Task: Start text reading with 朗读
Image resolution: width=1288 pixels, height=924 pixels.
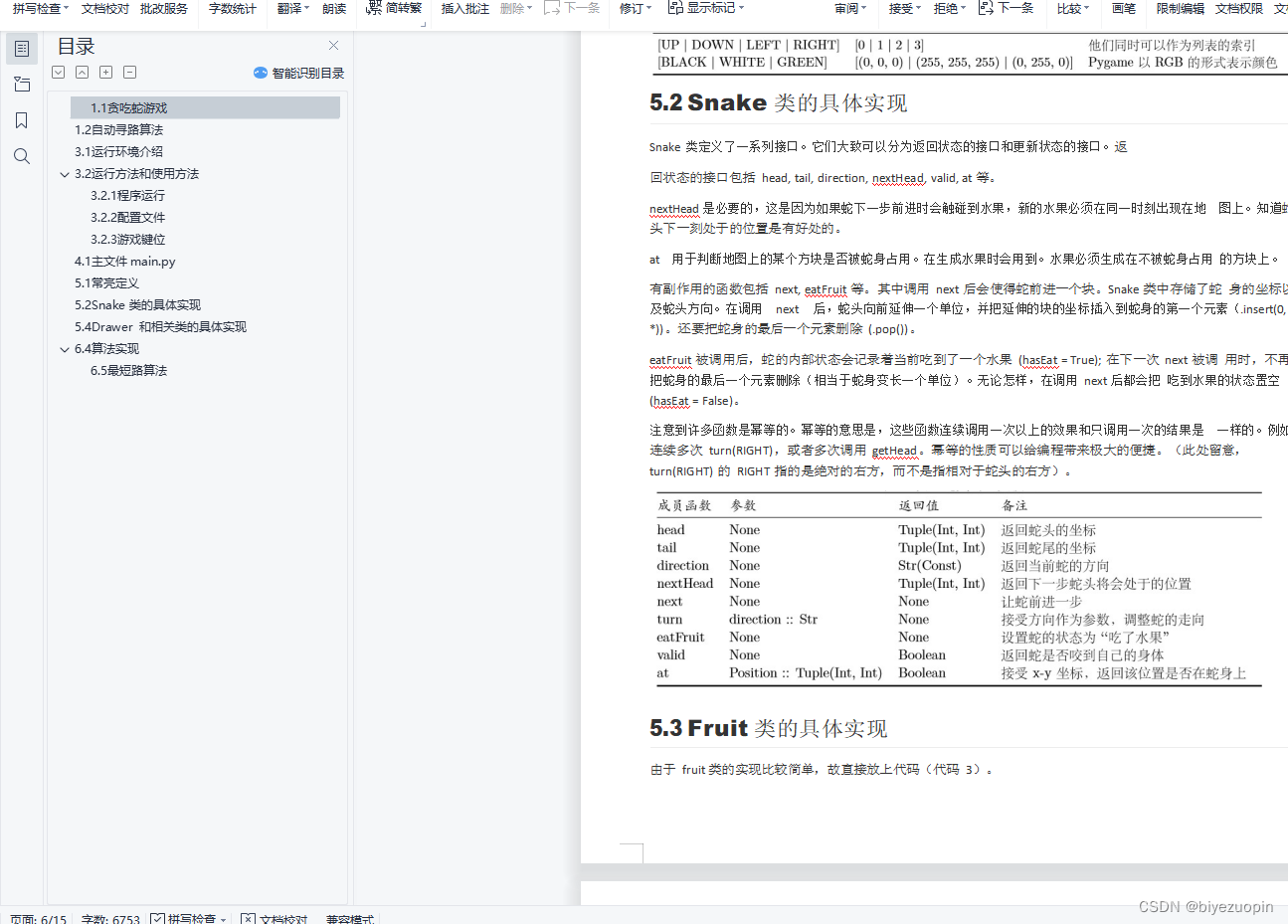Action: [333, 8]
